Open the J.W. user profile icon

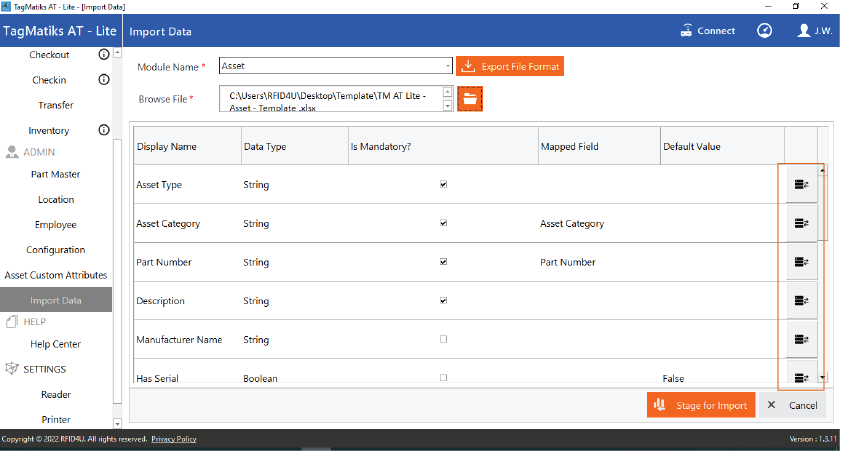[804, 31]
